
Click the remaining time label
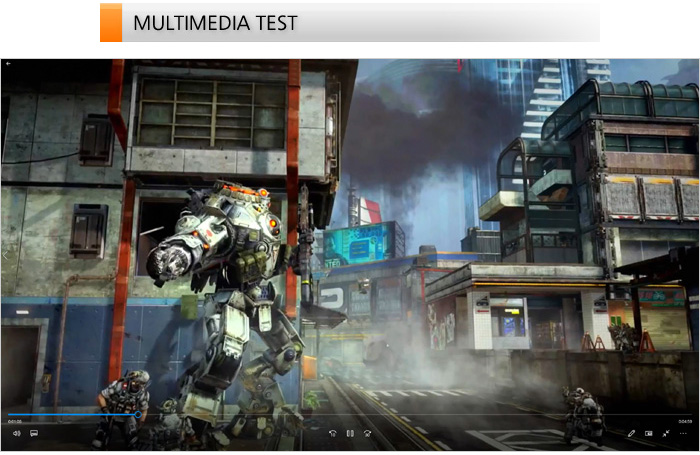point(684,421)
